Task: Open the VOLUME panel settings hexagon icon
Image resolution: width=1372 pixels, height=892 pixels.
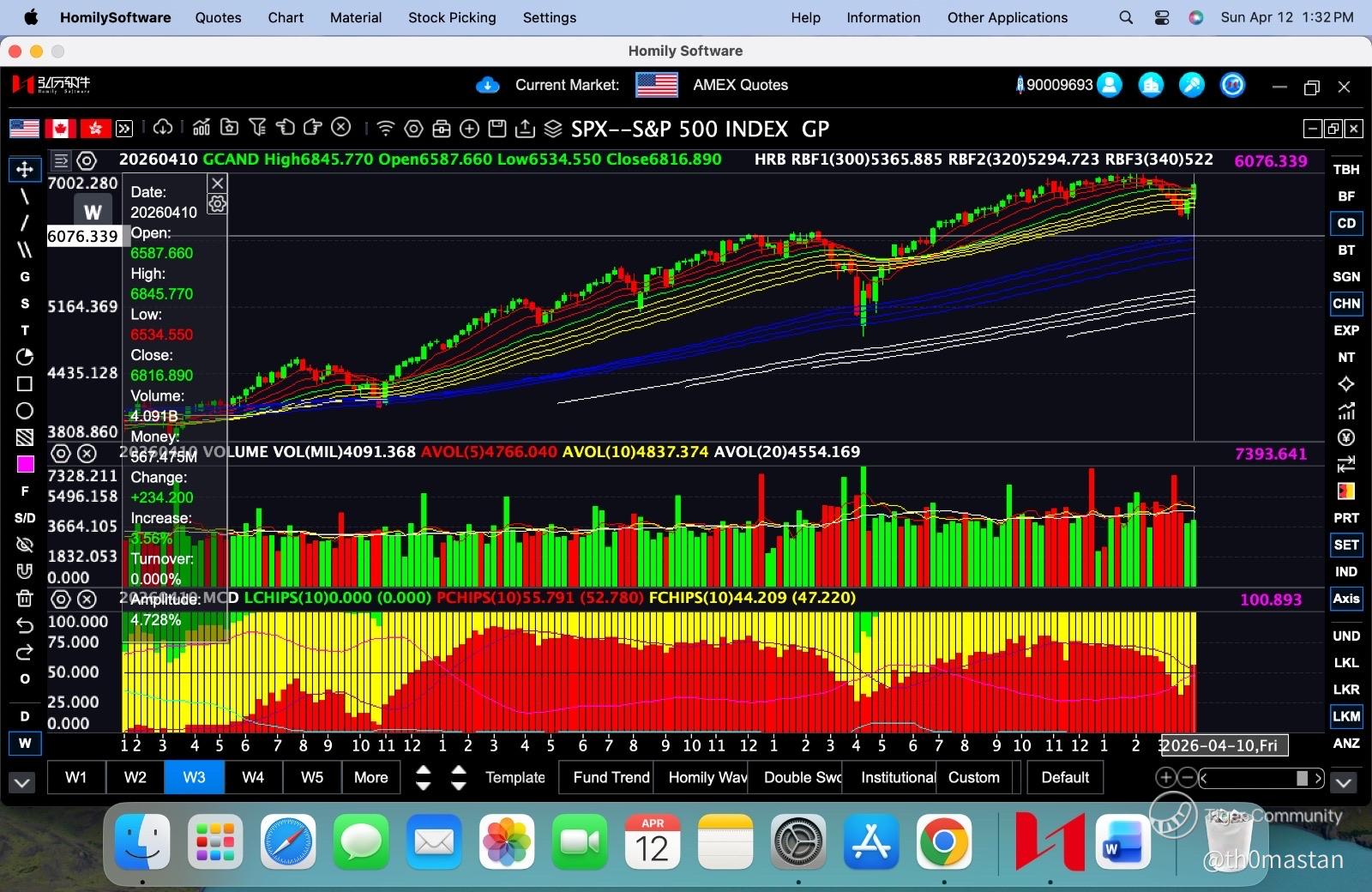Action: (x=61, y=453)
